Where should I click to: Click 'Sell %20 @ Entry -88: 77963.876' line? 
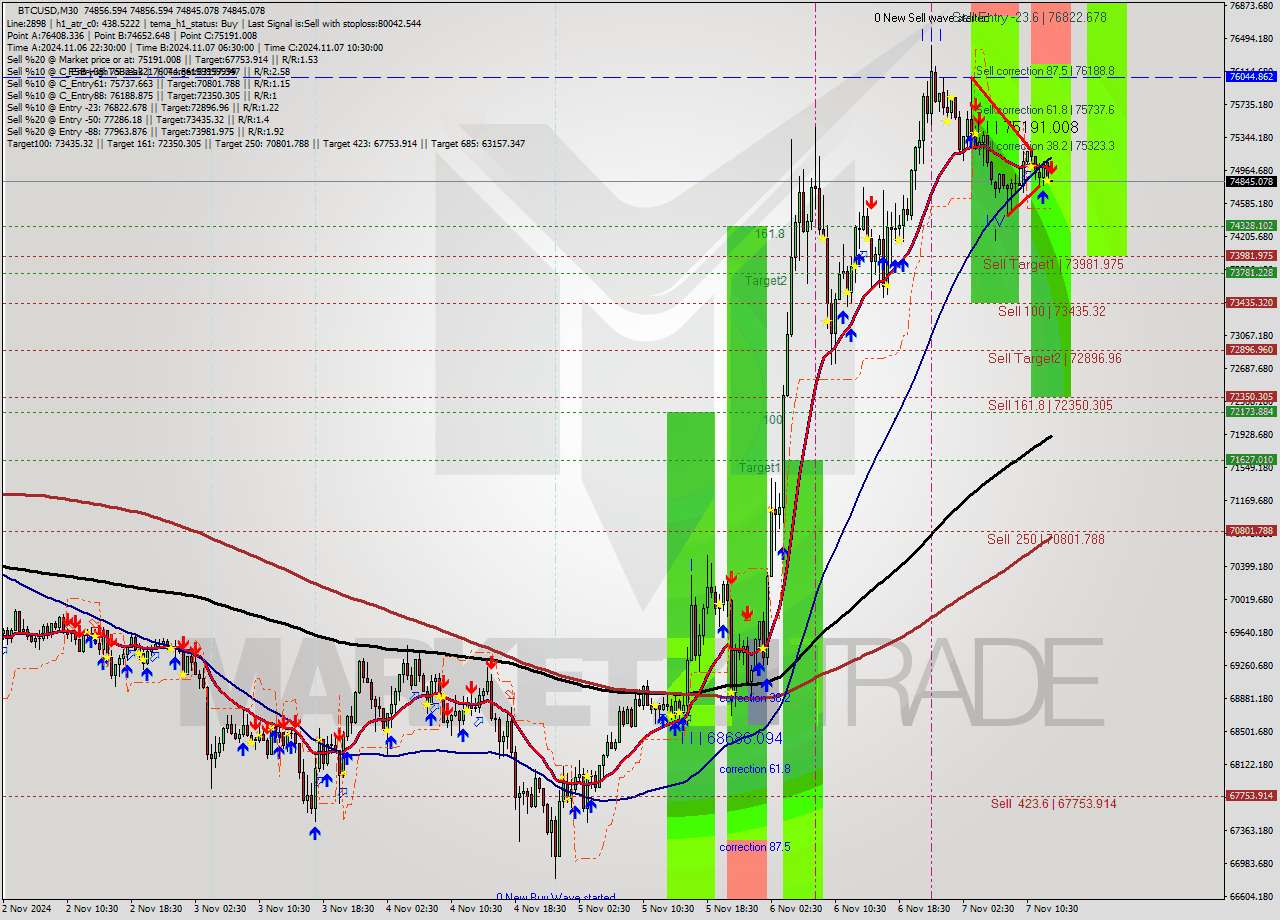[145, 131]
